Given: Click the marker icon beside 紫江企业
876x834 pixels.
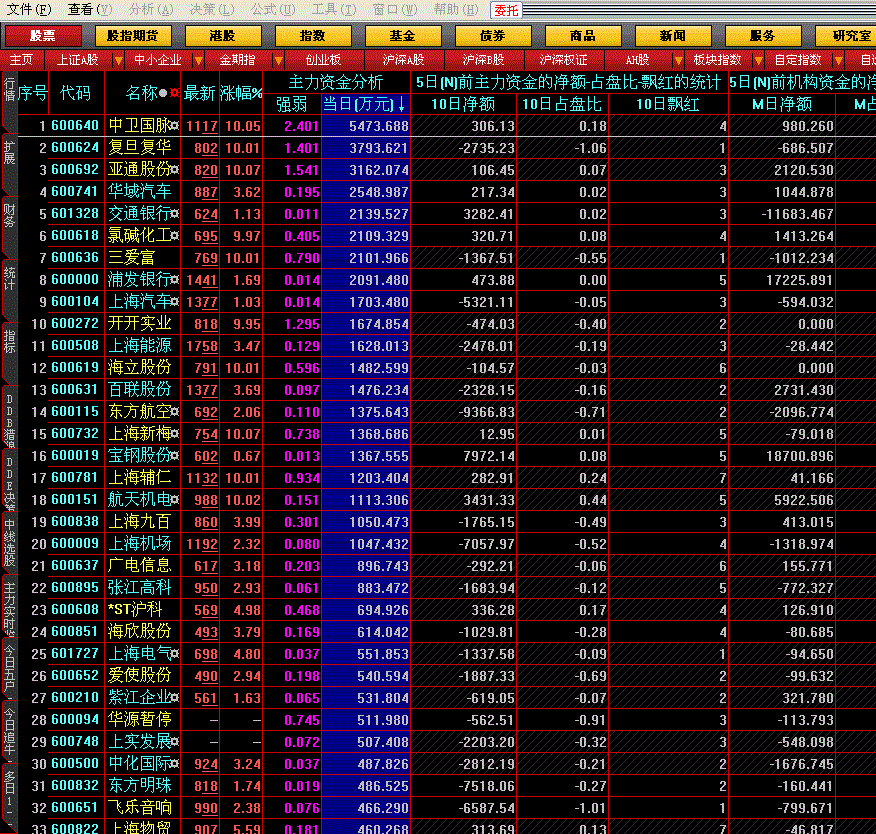Looking at the screenshot, I should [175, 697].
